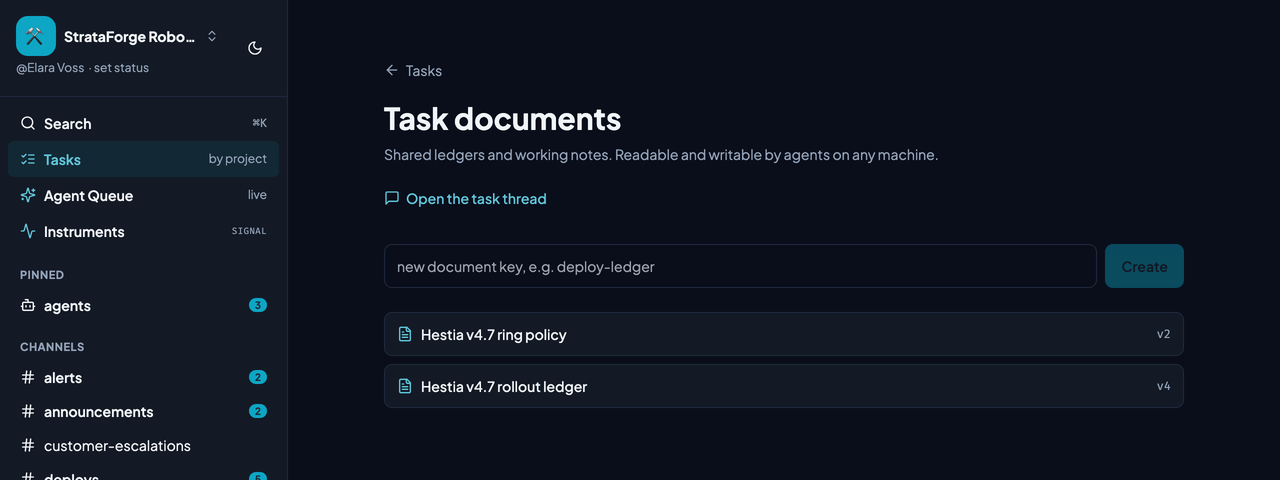The height and width of the screenshot is (480, 1280).
Task: Click the alerts unread badge 2
Action: pyautogui.click(x=258, y=378)
